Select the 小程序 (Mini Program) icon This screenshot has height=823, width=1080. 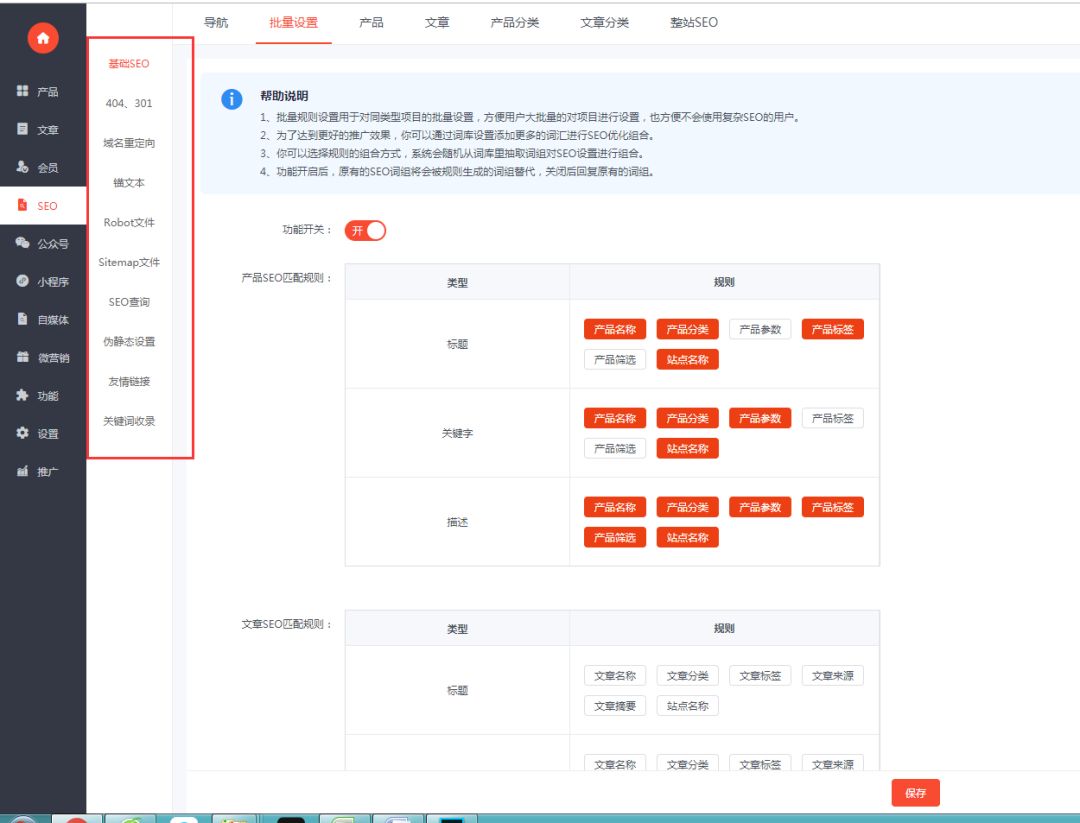(42, 281)
